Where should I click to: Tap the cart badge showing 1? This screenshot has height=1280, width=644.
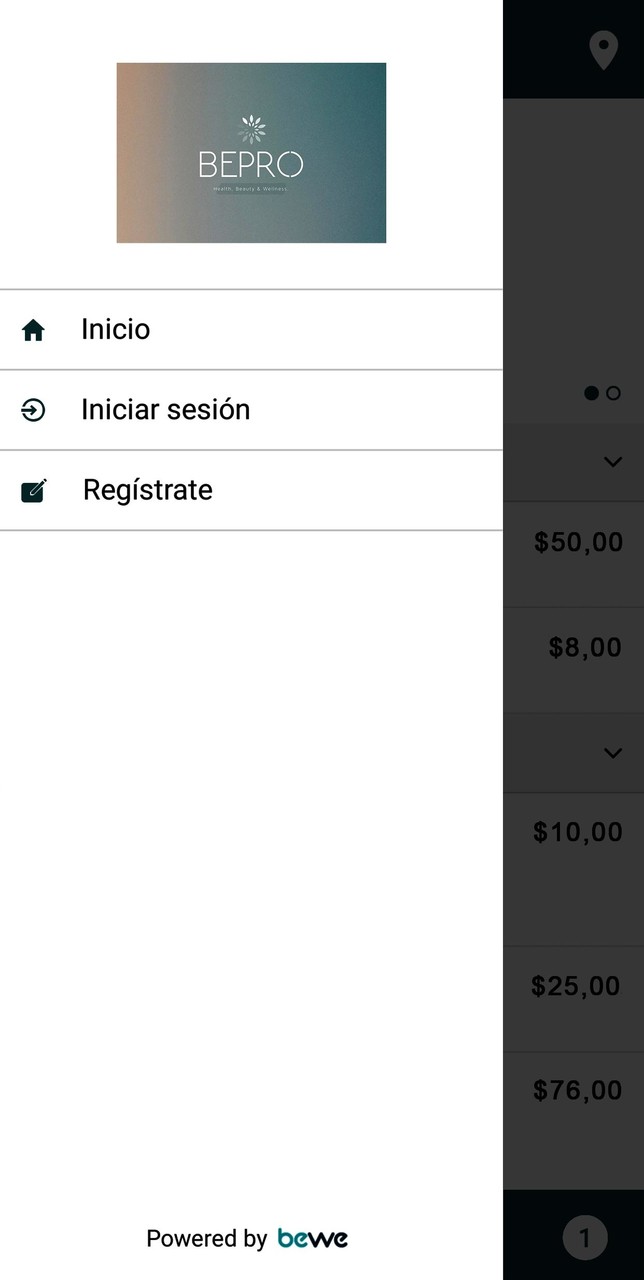[585, 1238]
